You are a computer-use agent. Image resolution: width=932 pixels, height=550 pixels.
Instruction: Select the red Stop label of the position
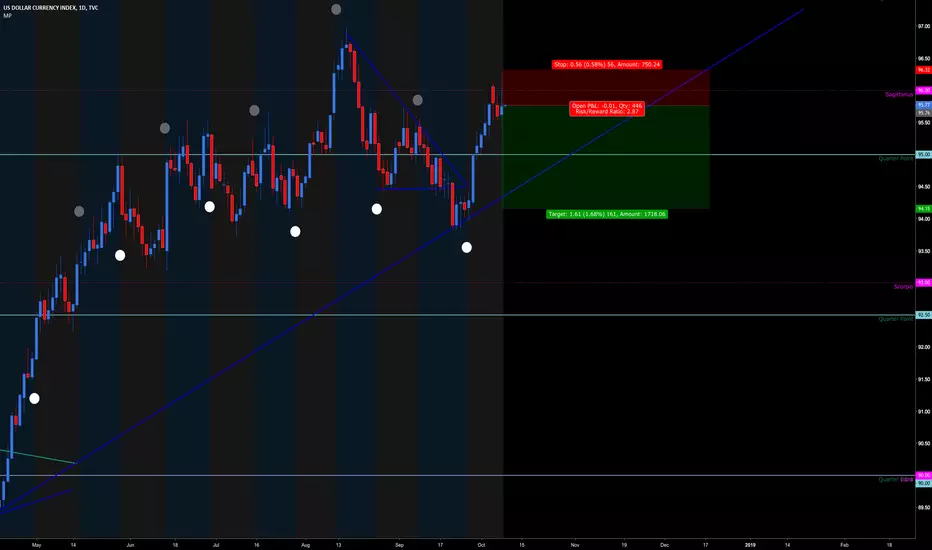tap(607, 64)
